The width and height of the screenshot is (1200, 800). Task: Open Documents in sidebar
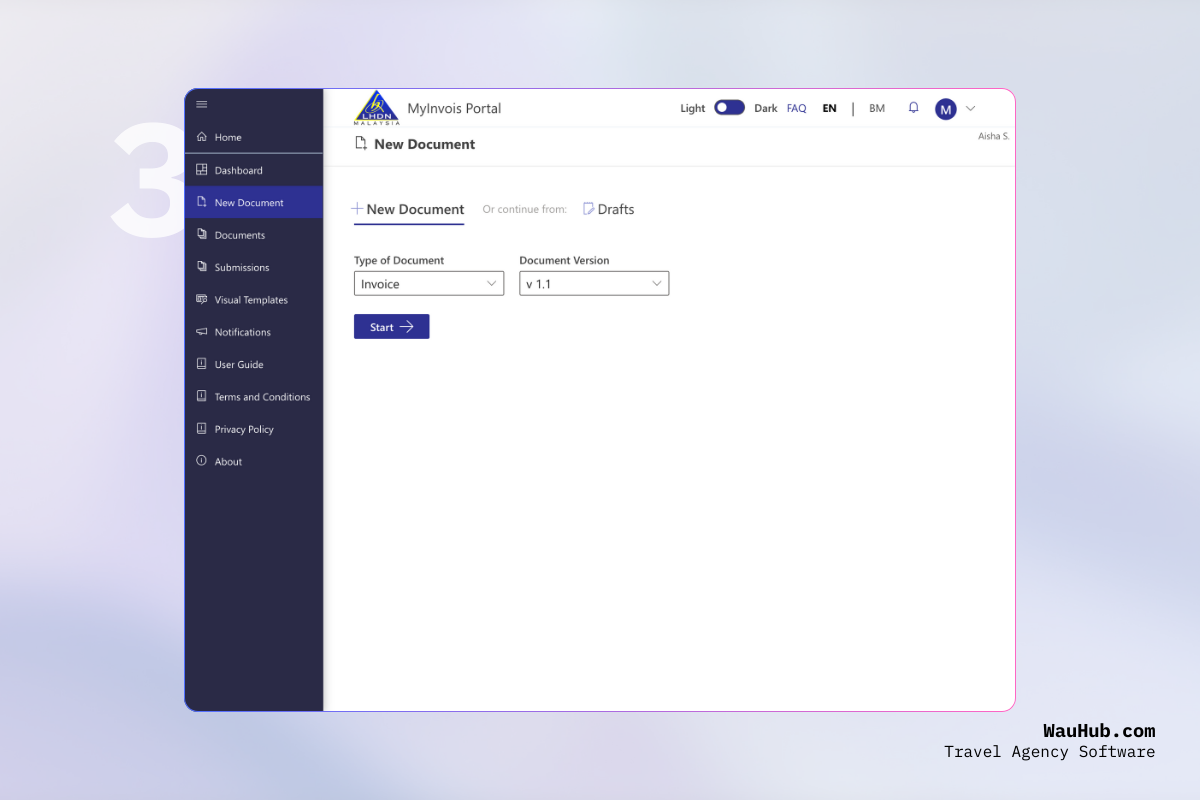[254, 235]
